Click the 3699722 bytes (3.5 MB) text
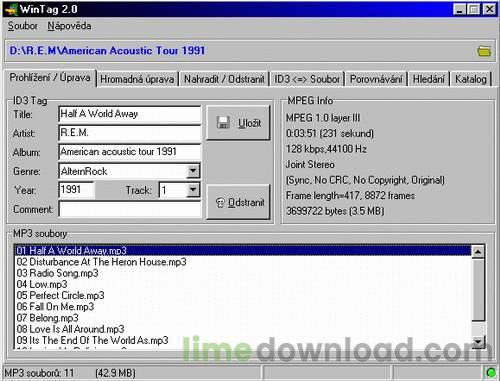This screenshot has width=500, height=381. tap(335, 211)
